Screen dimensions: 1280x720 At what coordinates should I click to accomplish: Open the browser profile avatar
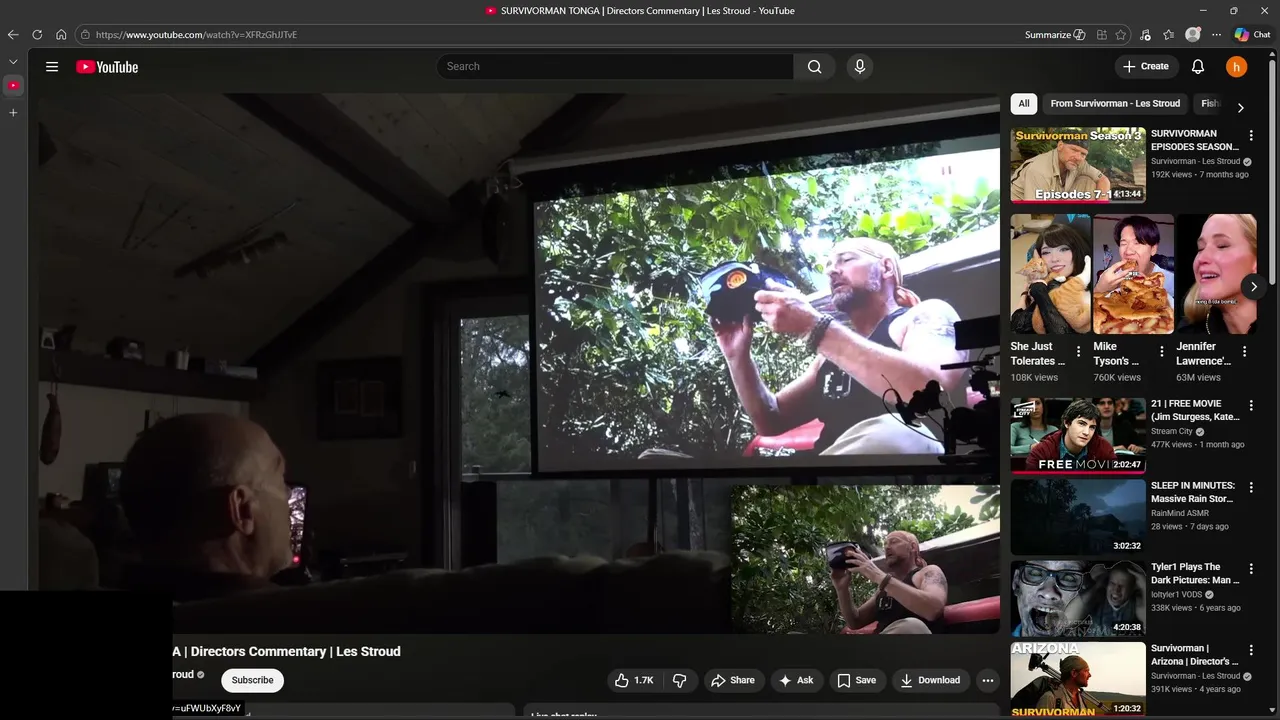pos(1192,35)
